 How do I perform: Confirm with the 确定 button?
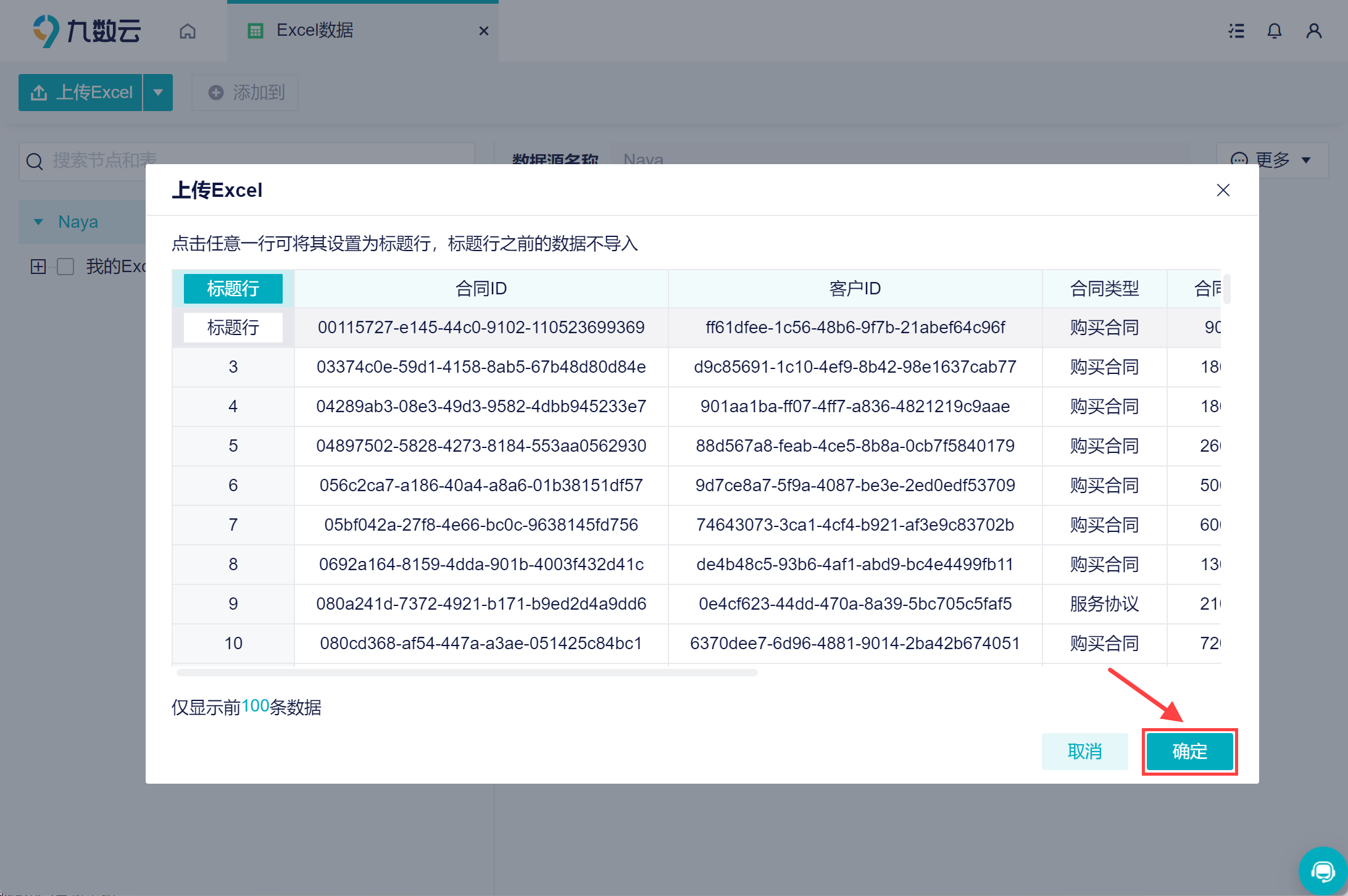coord(1189,751)
